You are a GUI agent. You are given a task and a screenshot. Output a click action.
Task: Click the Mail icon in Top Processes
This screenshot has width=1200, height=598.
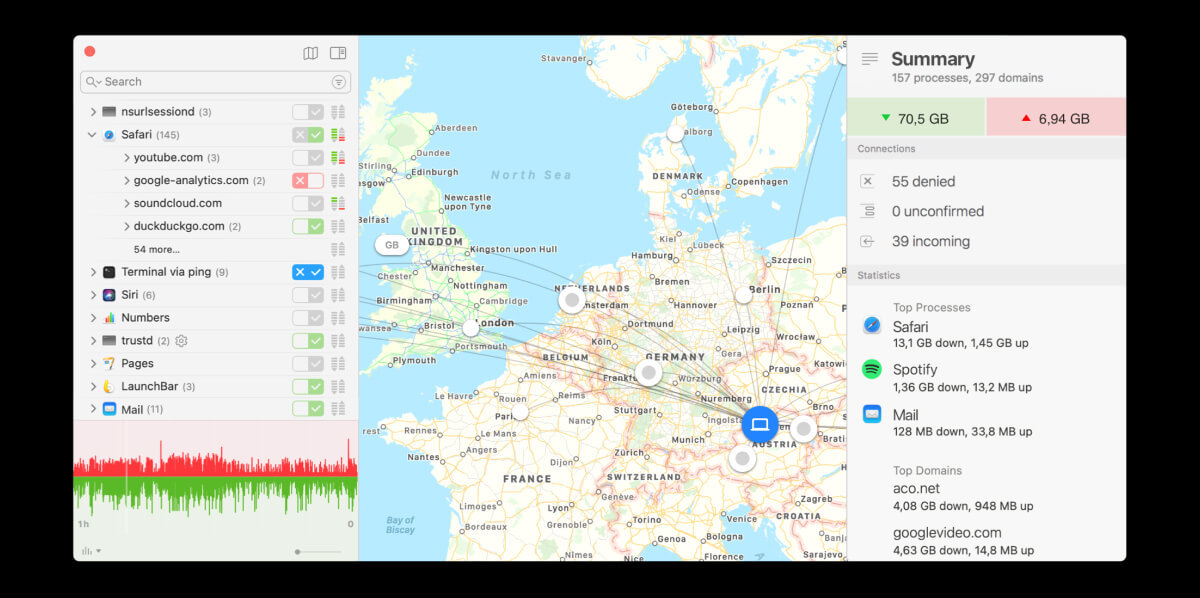(872, 413)
